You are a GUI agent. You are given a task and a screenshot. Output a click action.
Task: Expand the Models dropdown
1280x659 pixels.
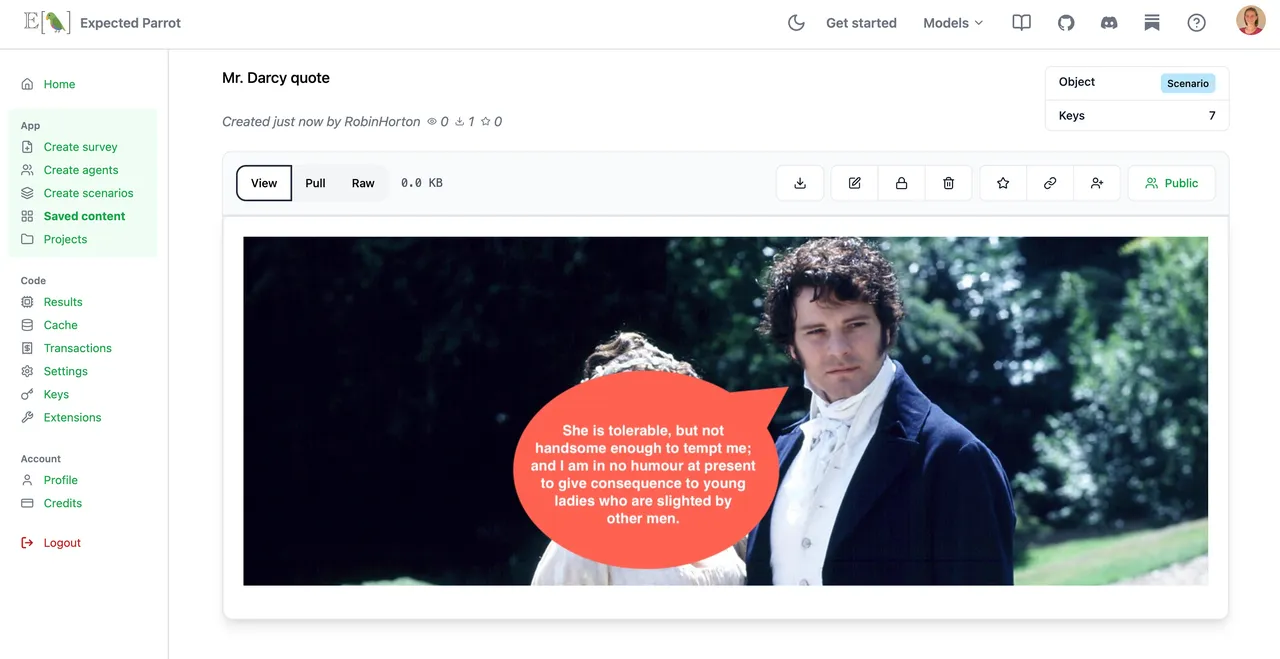click(x=953, y=23)
